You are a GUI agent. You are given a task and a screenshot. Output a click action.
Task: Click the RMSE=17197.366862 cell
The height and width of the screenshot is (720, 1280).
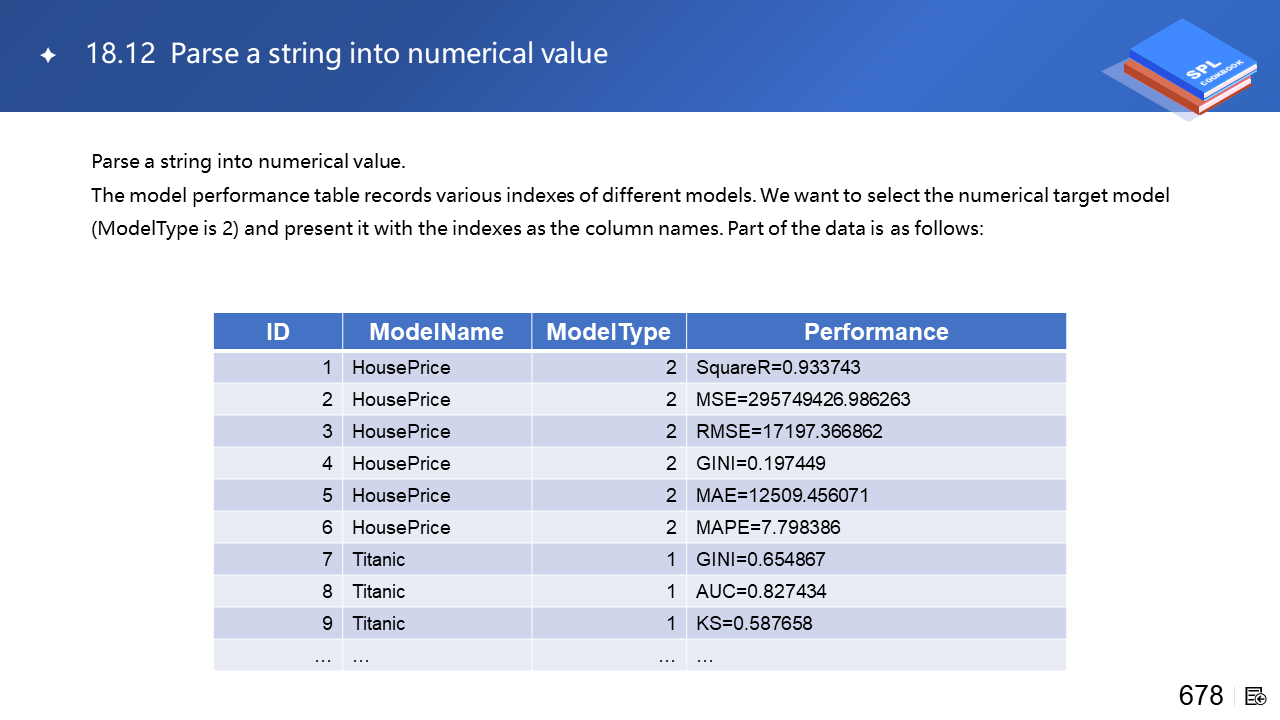tap(789, 431)
